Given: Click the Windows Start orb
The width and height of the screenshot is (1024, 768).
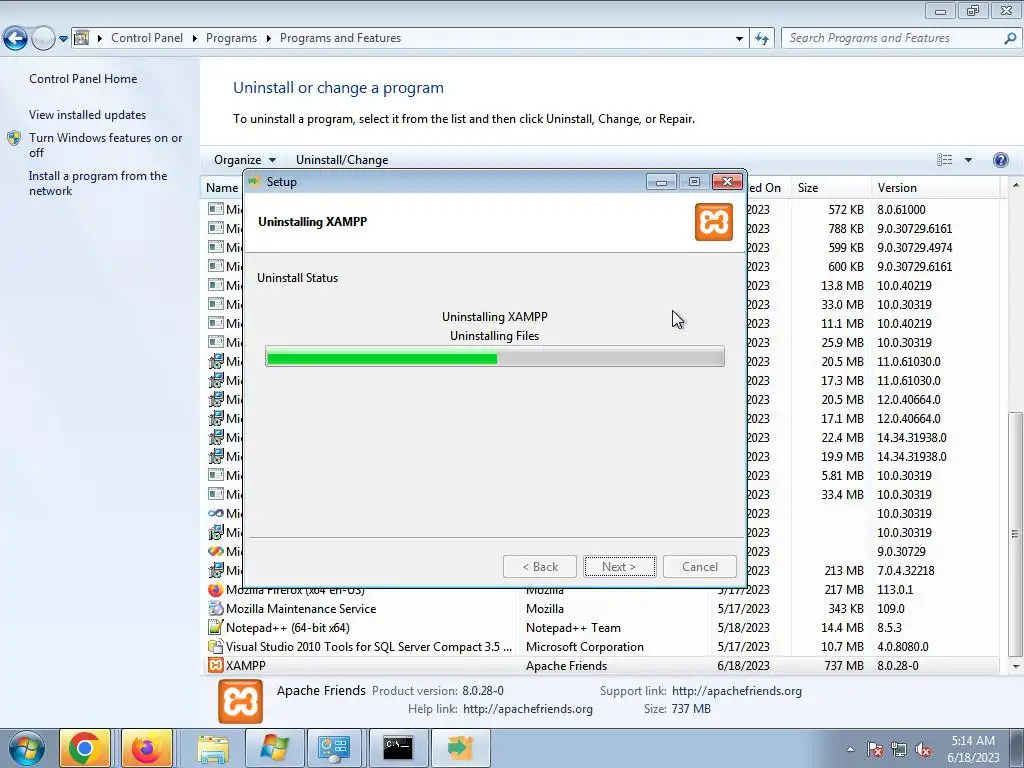Looking at the screenshot, I should click(27, 748).
